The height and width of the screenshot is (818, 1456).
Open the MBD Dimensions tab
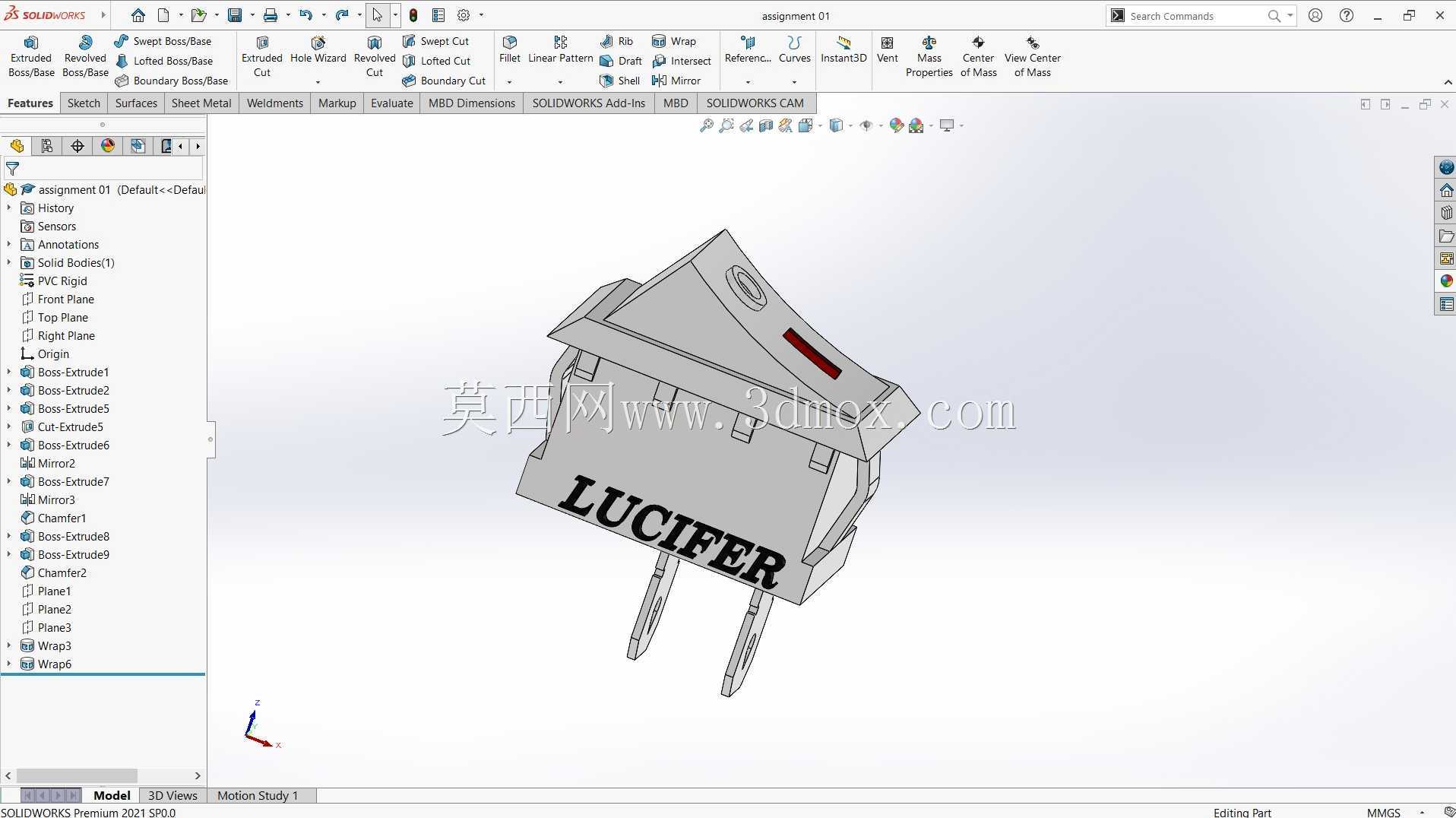[x=472, y=103]
